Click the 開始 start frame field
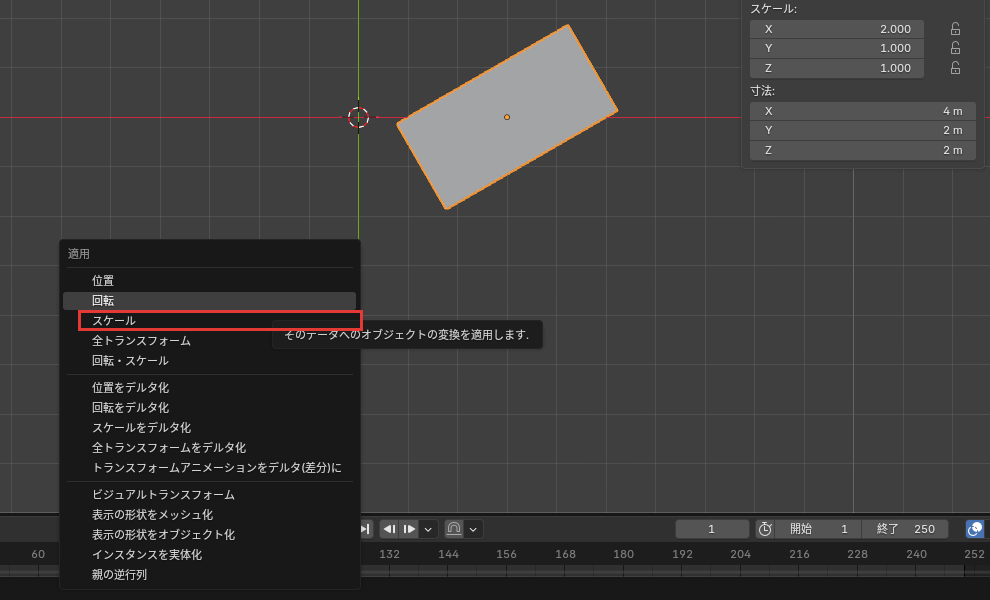Image resolution: width=990 pixels, height=600 pixels. pos(818,529)
